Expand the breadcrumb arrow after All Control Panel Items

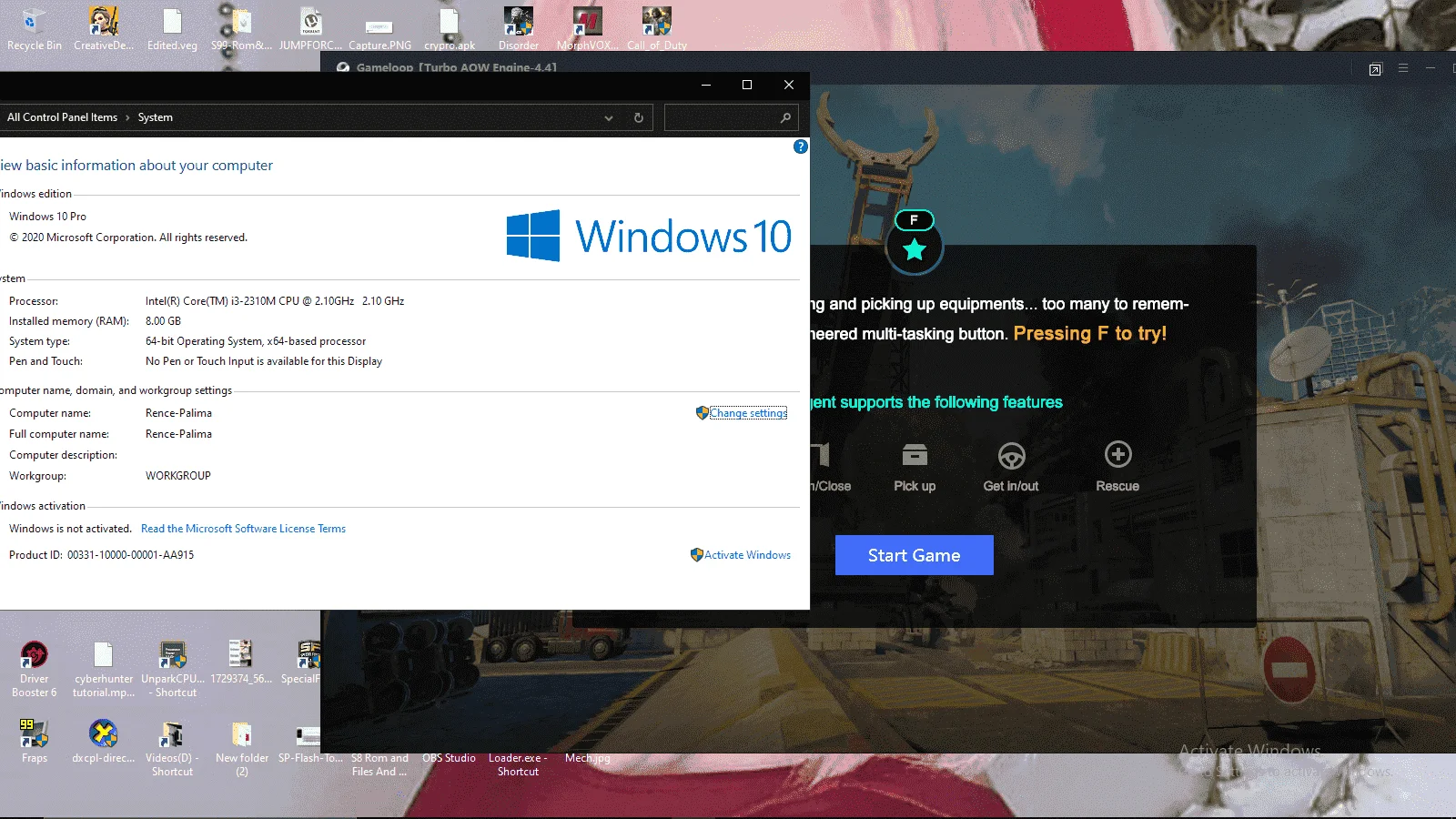127,117
